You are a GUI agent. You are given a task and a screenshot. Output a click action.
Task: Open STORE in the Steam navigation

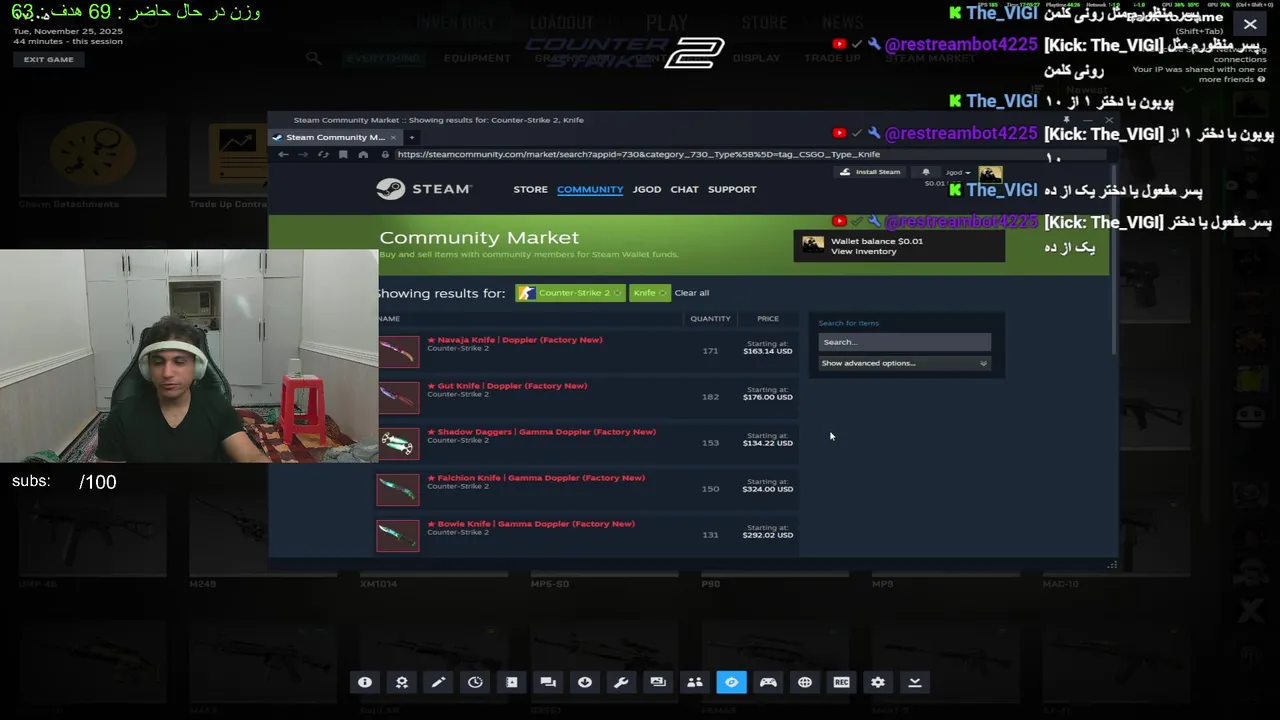tap(530, 189)
